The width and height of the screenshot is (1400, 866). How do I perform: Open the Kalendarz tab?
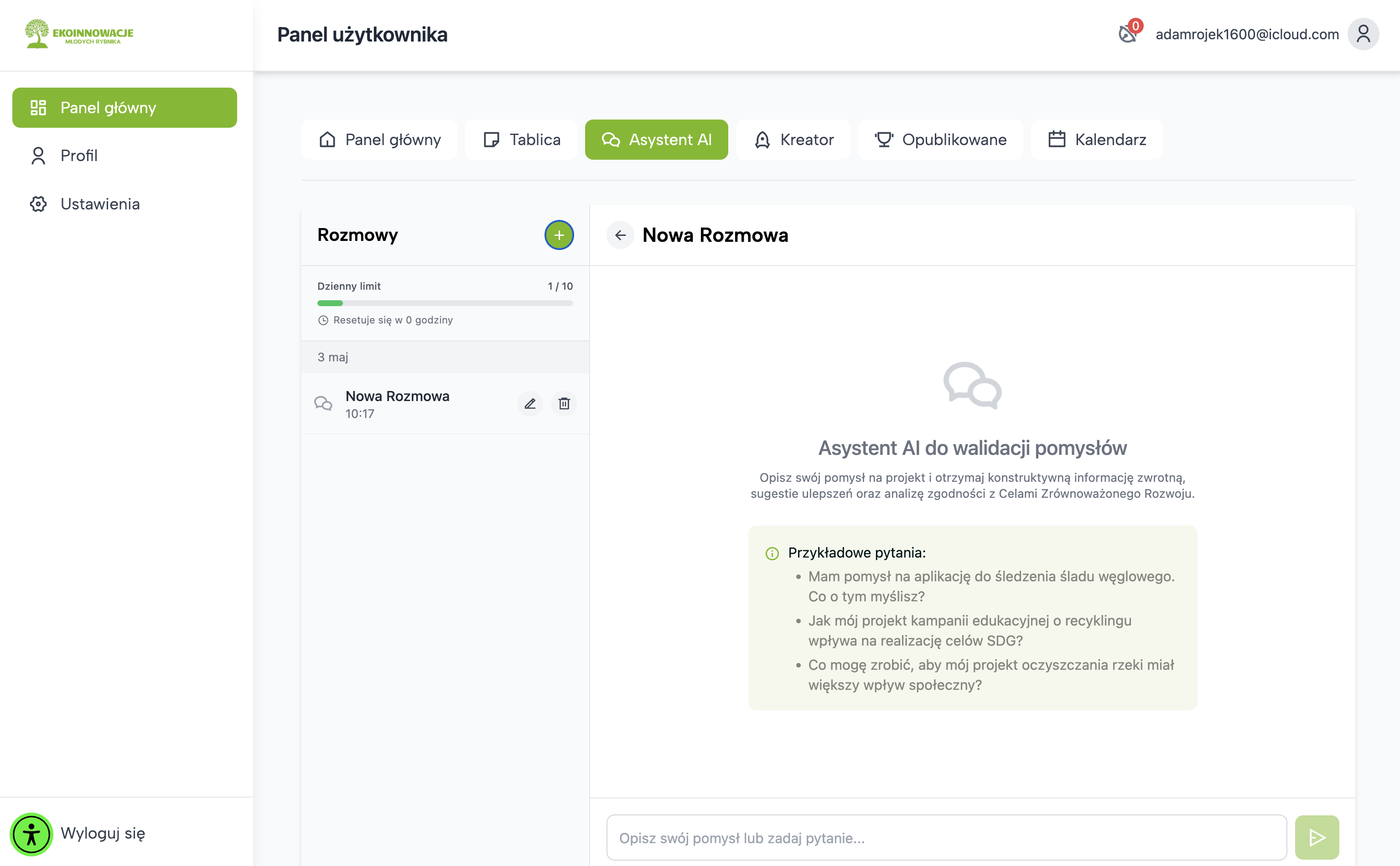click(x=1097, y=139)
